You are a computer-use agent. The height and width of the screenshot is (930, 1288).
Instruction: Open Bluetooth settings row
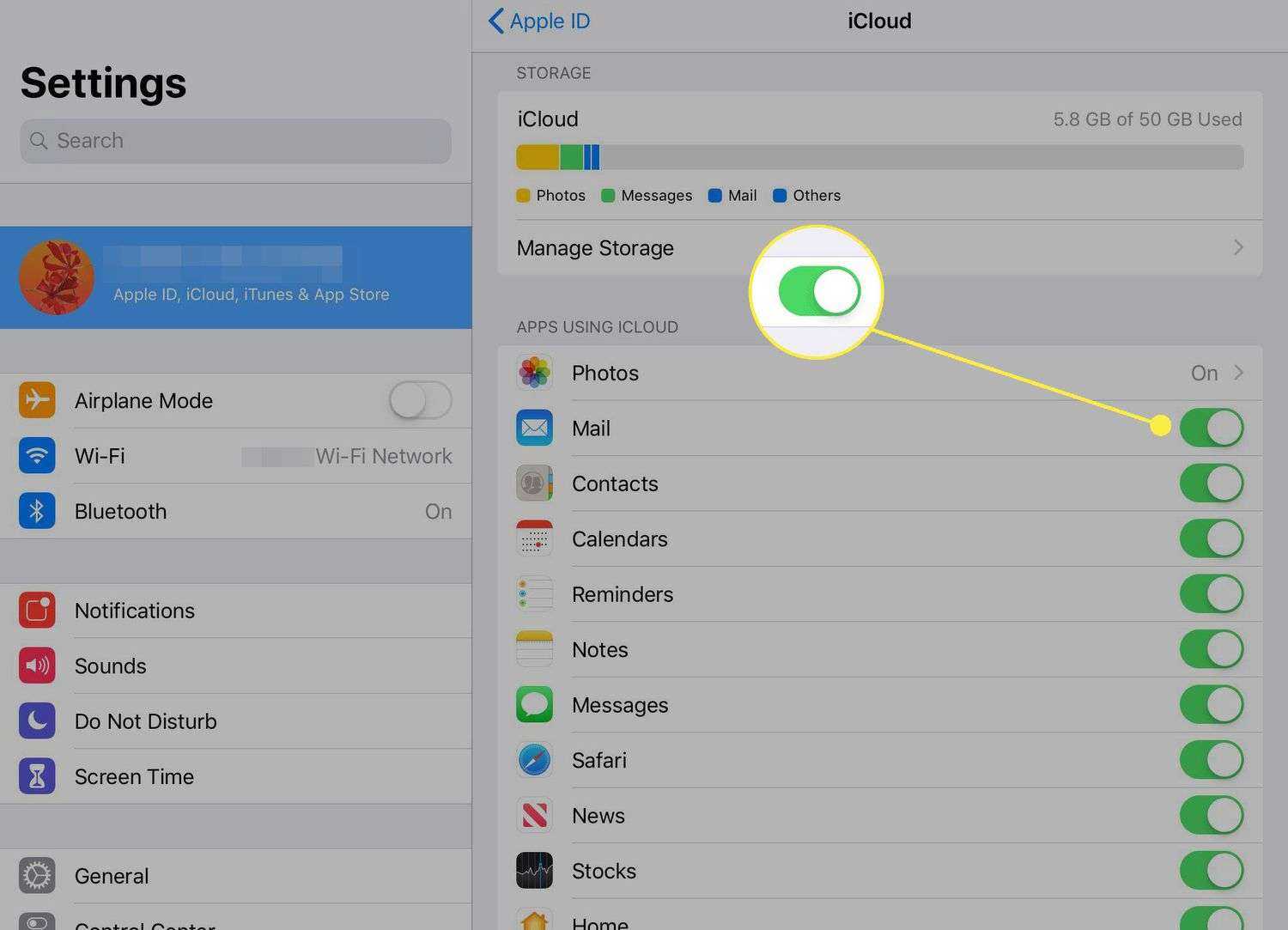236,511
